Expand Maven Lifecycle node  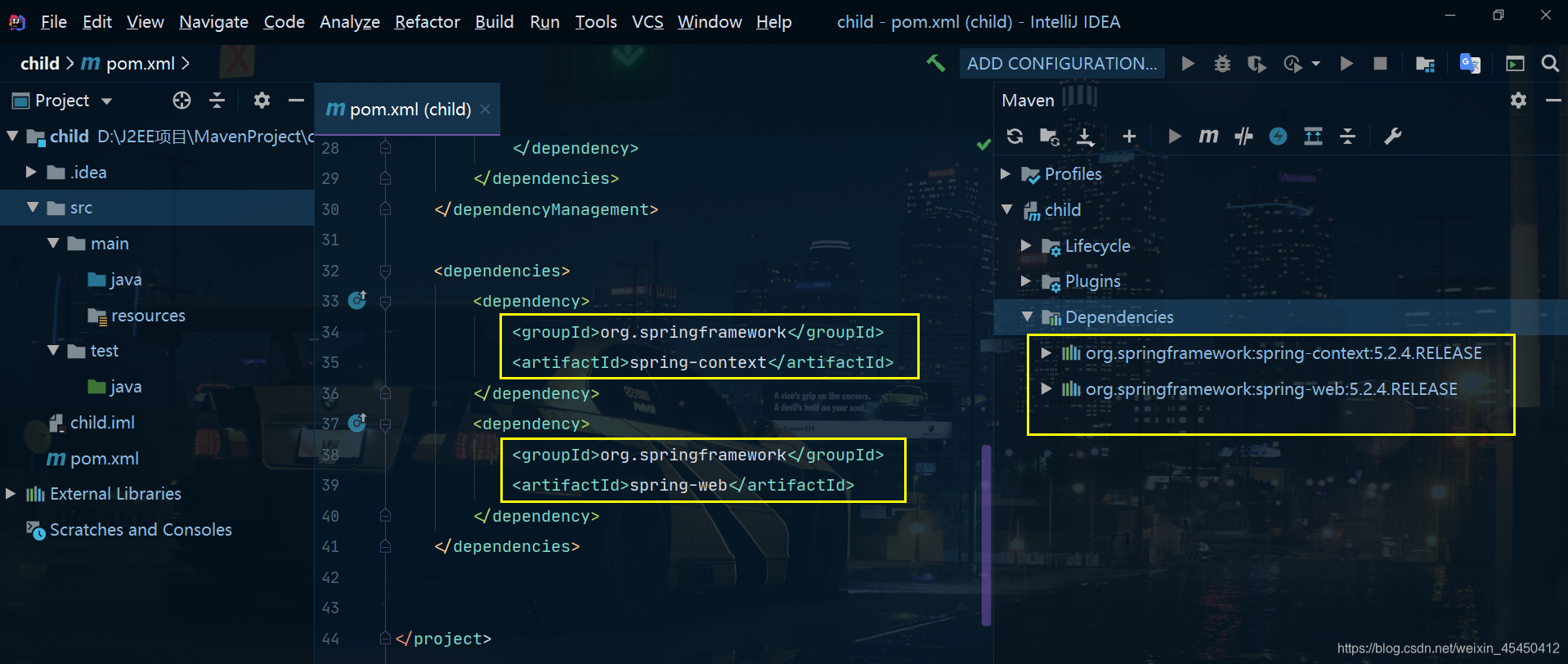pyautogui.click(x=1026, y=245)
